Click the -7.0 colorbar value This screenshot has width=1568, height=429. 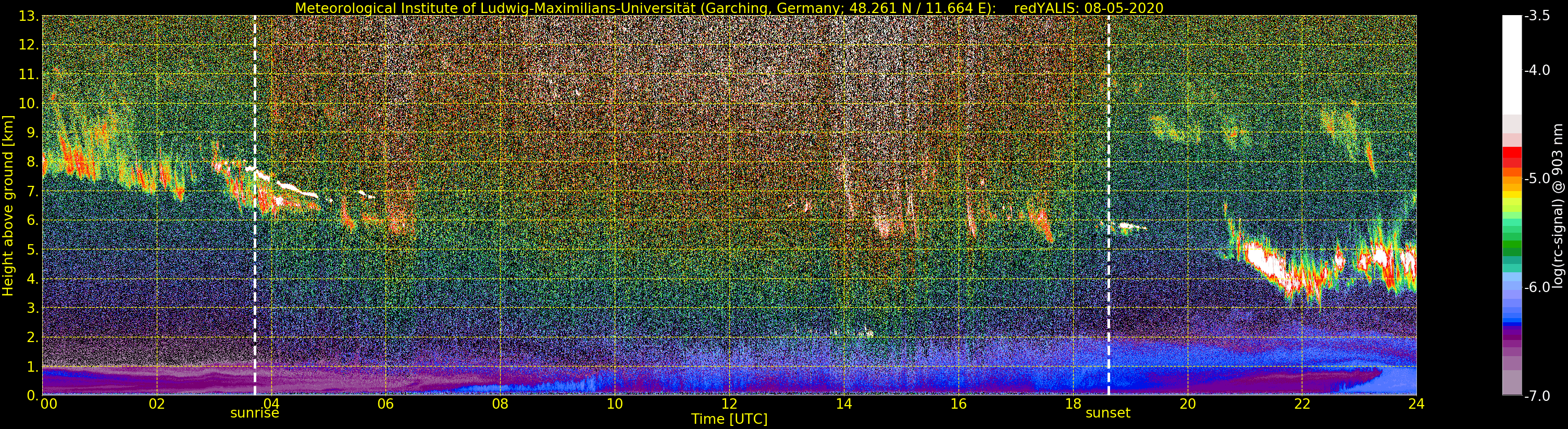[x=1537, y=396]
